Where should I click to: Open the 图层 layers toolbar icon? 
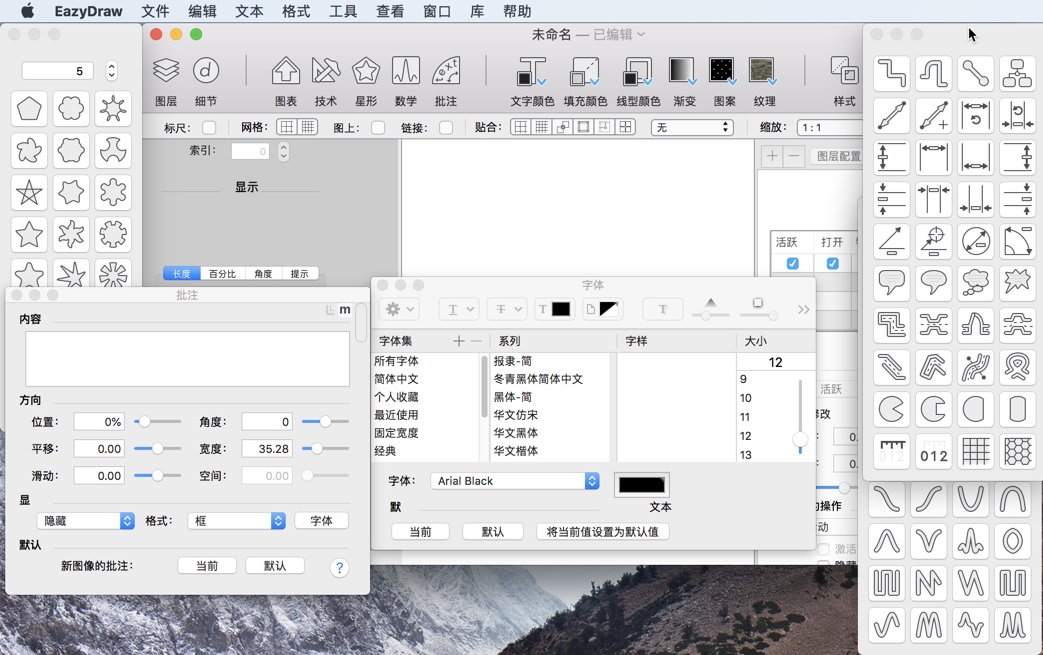pos(166,70)
